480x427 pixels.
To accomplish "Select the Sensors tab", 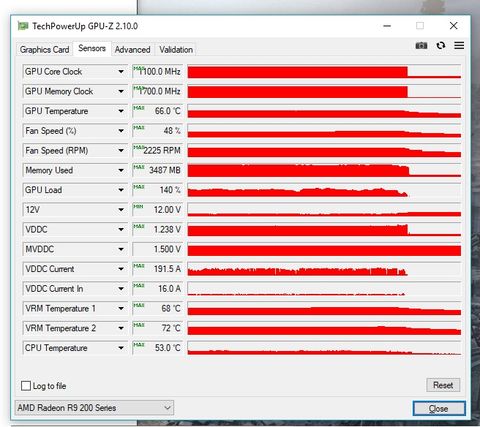I will (92, 48).
